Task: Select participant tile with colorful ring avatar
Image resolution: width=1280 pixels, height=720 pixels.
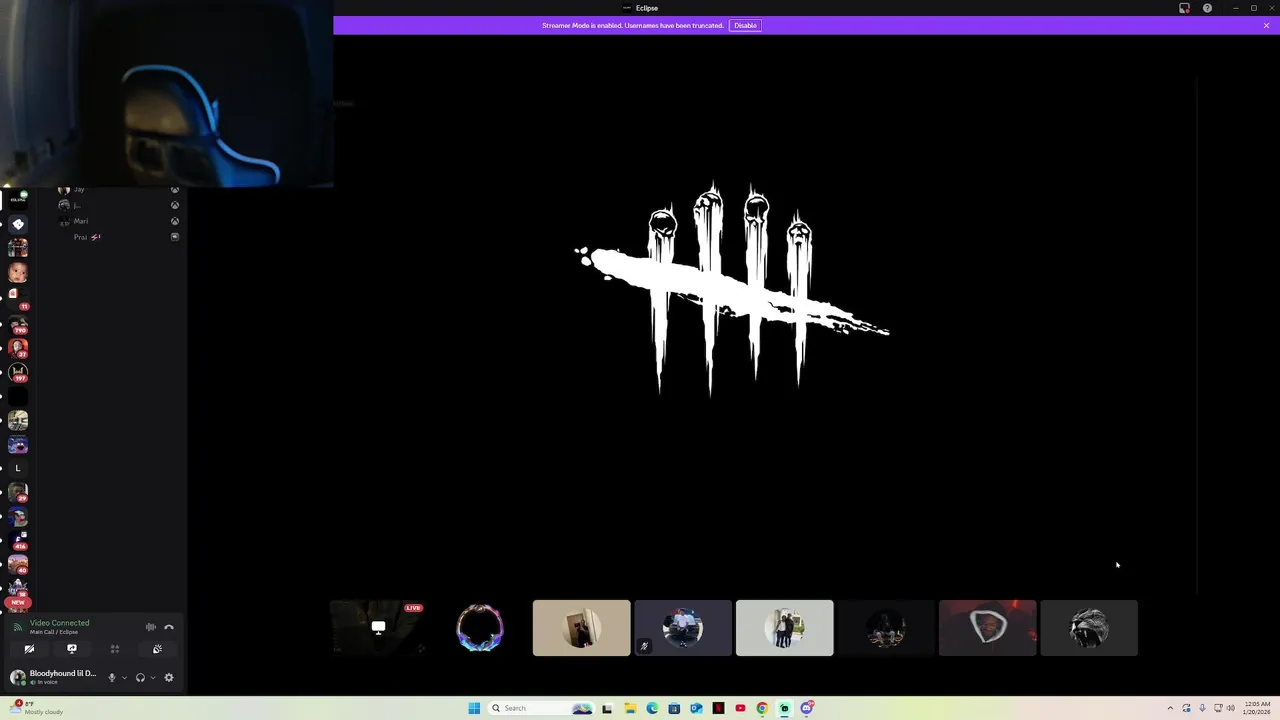Action: point(480,628)
